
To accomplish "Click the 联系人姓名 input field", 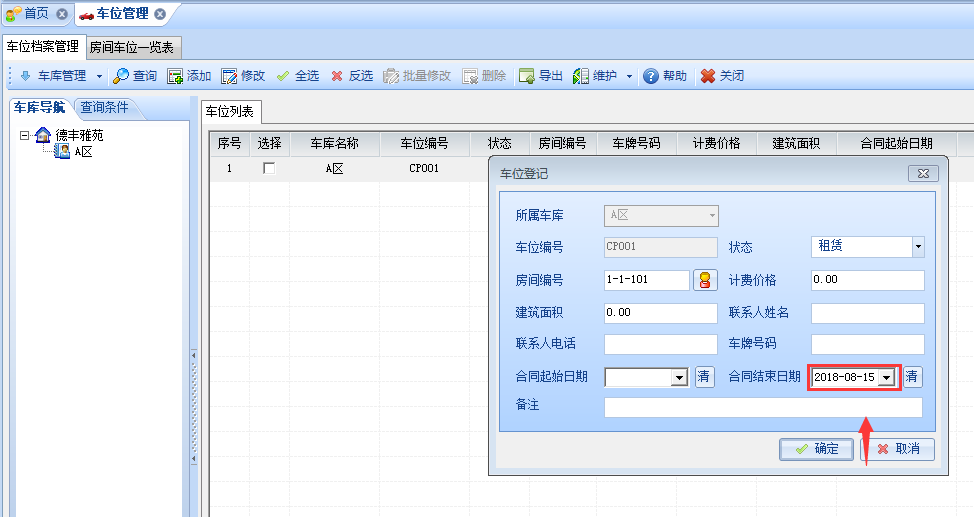I will tap(868, 313).
